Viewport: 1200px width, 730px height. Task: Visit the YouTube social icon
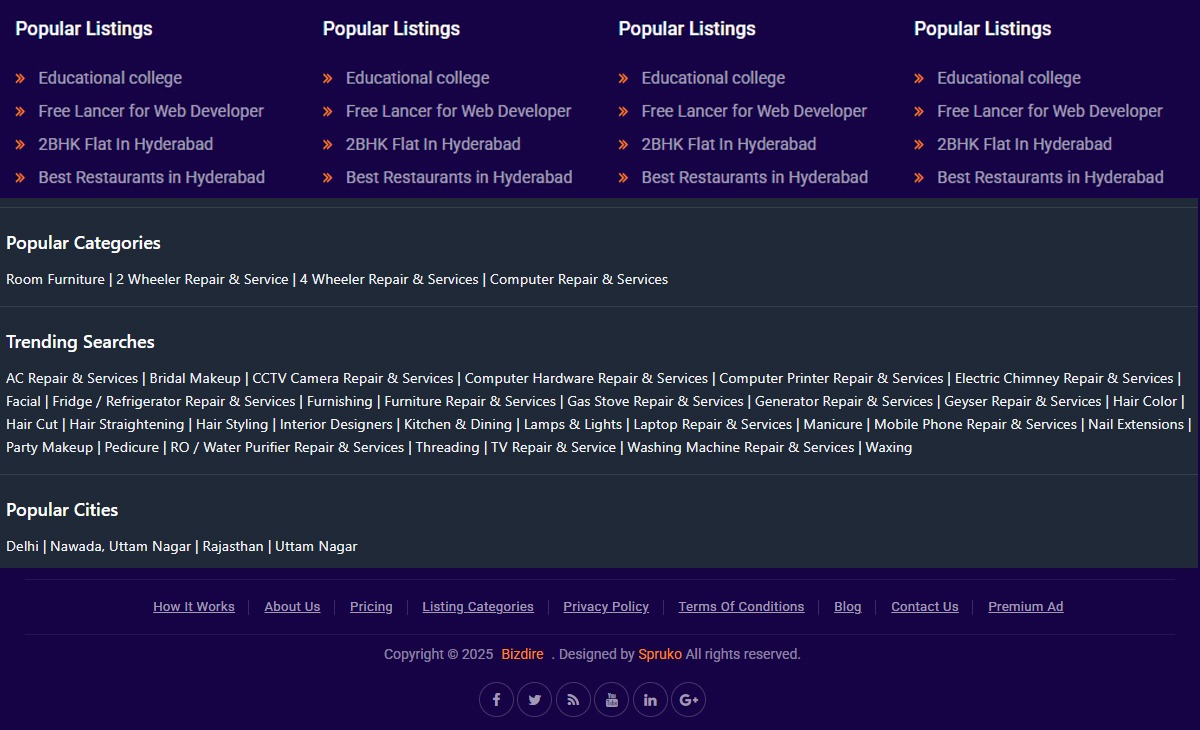click(x=612, y=700)
